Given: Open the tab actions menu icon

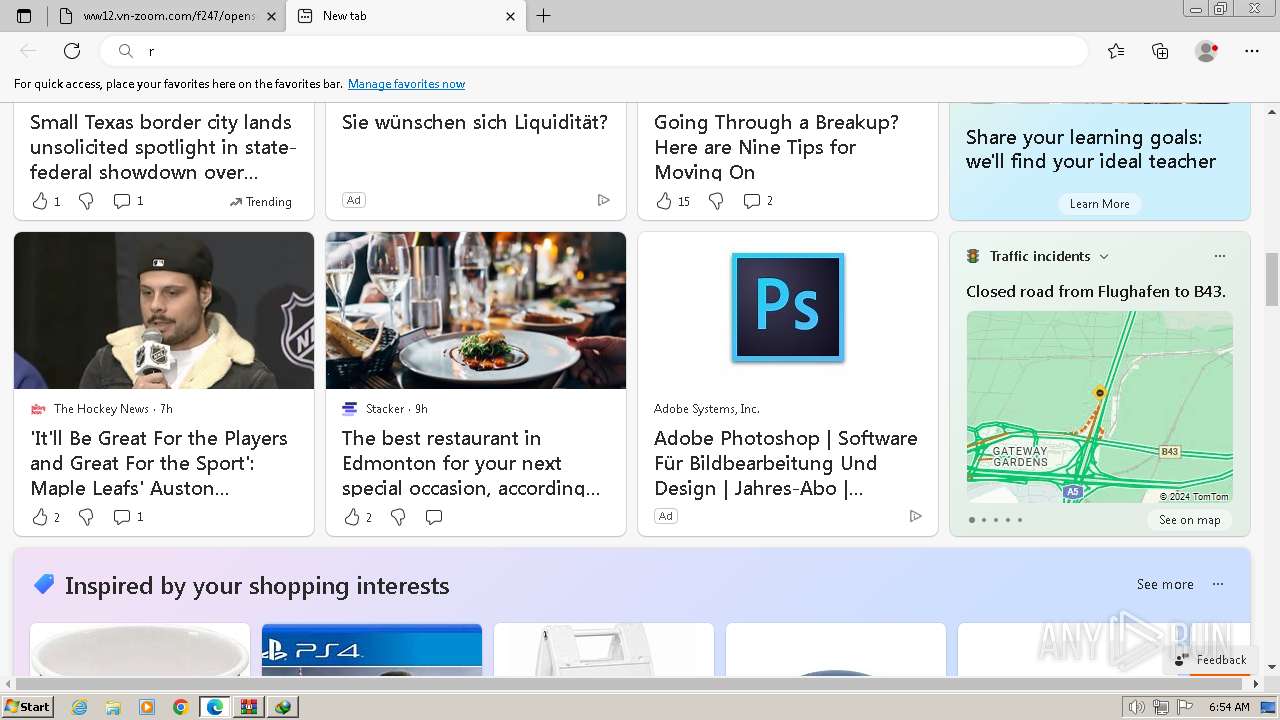Looking at the screenshot, I should point(24,16).
